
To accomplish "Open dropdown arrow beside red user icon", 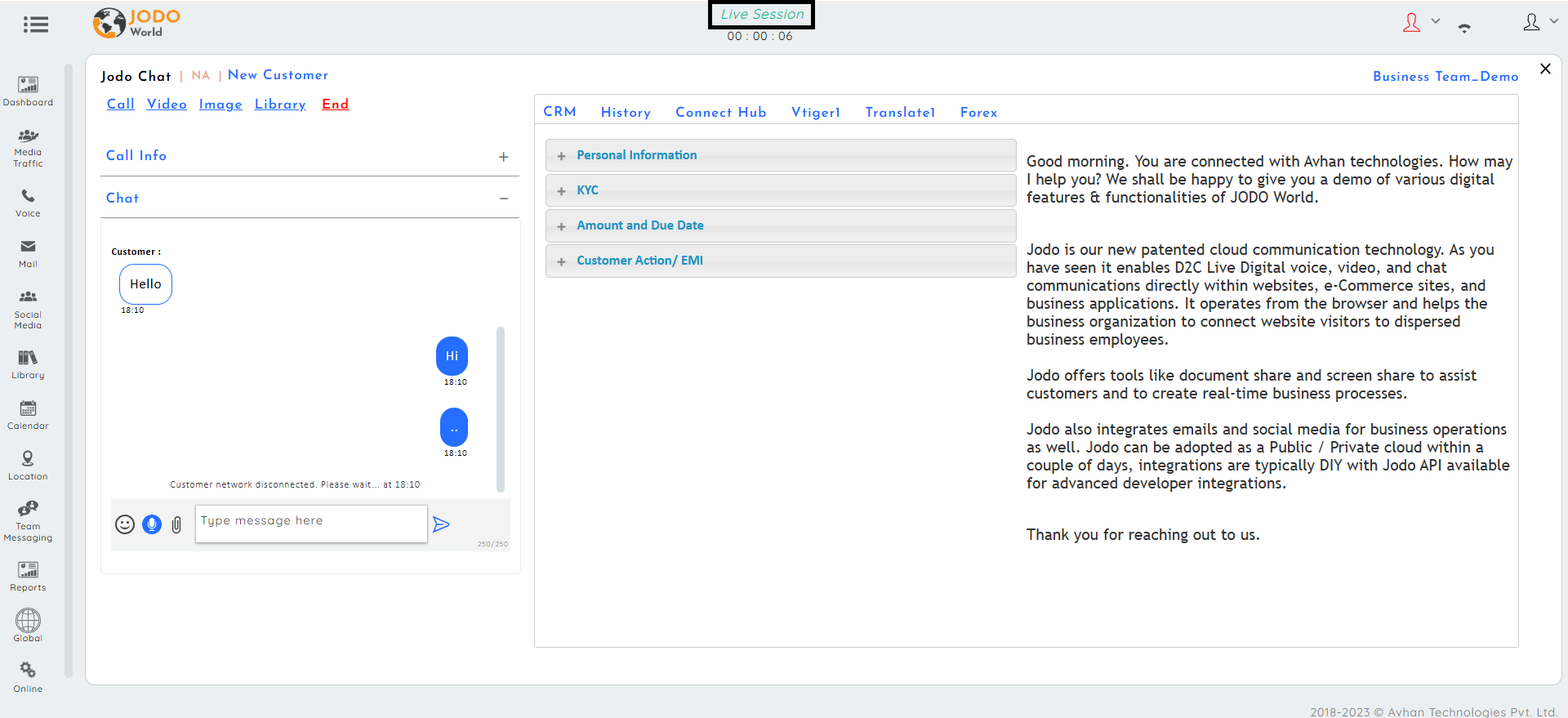I will click(x=1436, y=21).
